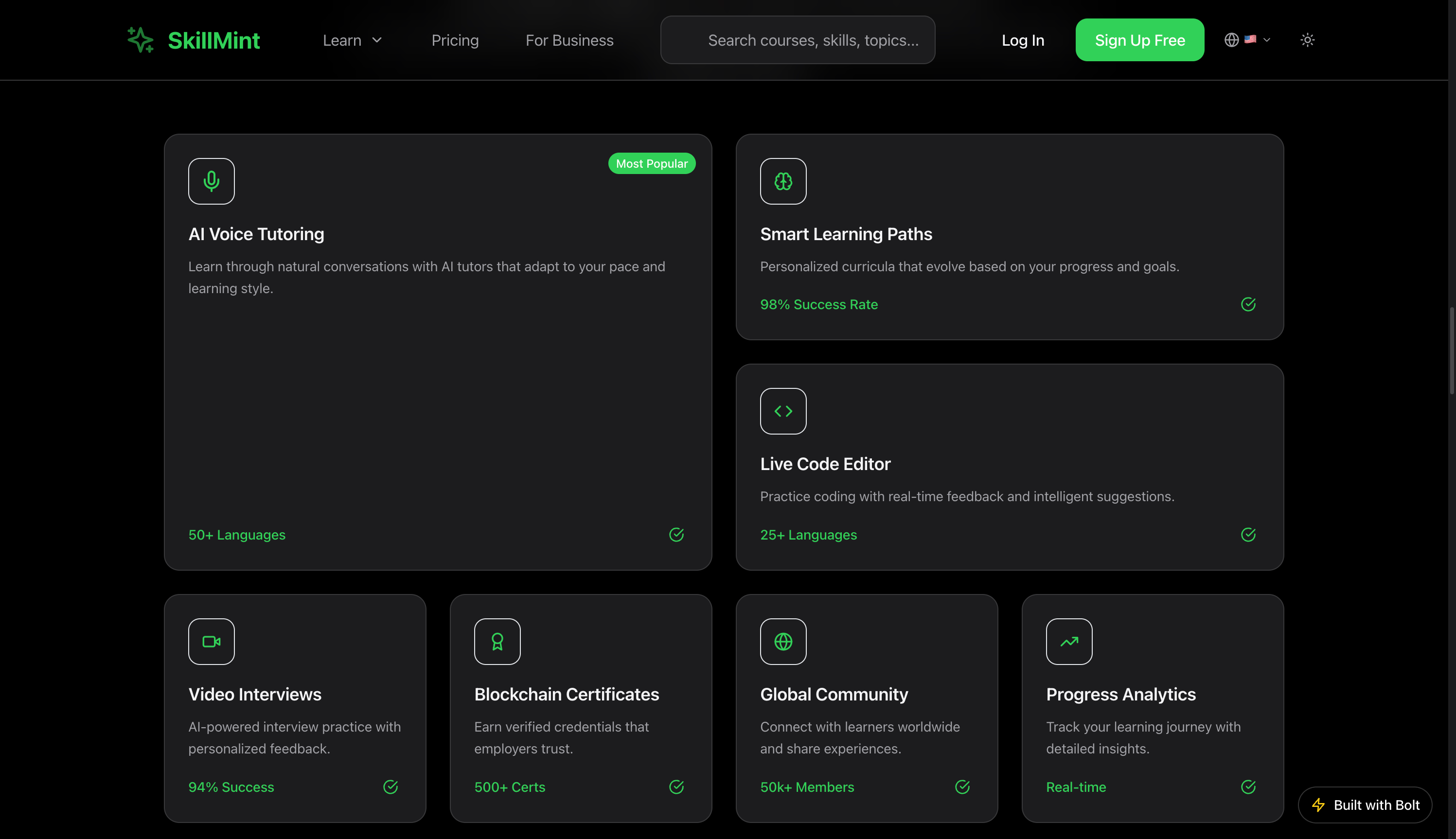Expand the Learn dropdown menu
Viewport: 1456px width, 839px height.
coord(352,40)
